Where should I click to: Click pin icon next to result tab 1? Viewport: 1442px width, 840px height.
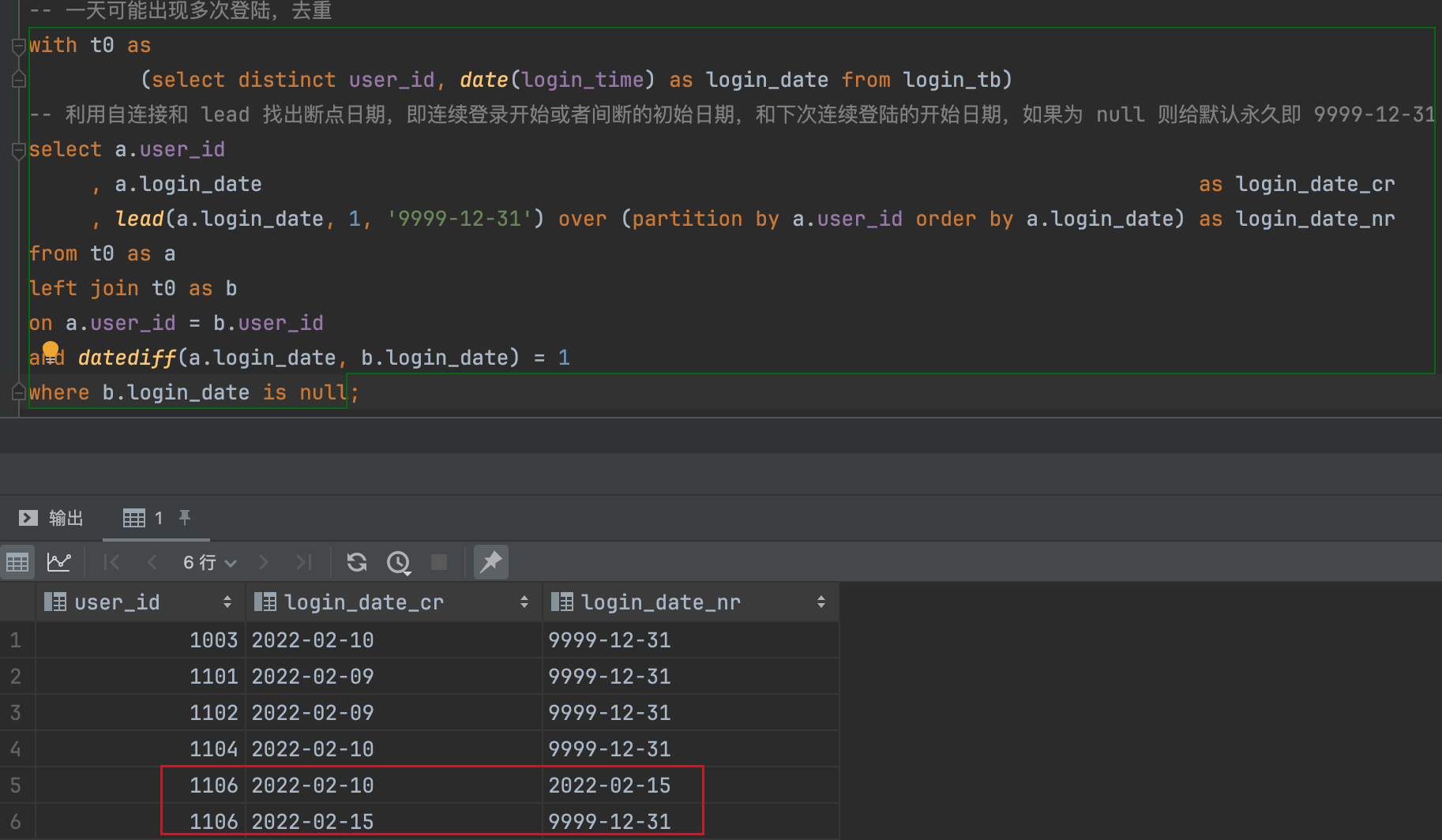[185, 517]
